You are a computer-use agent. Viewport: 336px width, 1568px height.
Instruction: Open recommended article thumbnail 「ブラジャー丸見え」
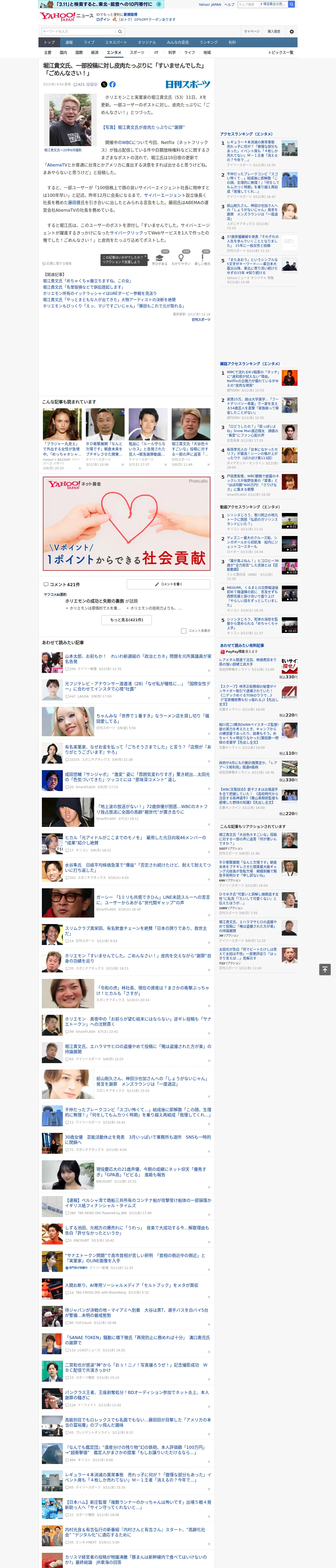pyautogui.click(x=62, y=424)
